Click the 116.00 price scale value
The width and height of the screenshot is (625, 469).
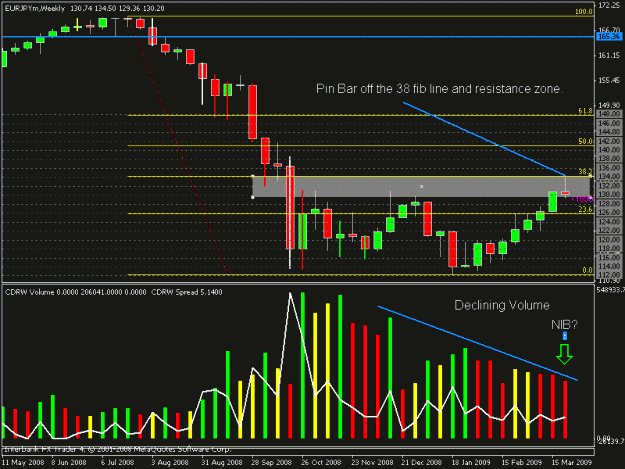pyautogui.click(x=609, y=257)
